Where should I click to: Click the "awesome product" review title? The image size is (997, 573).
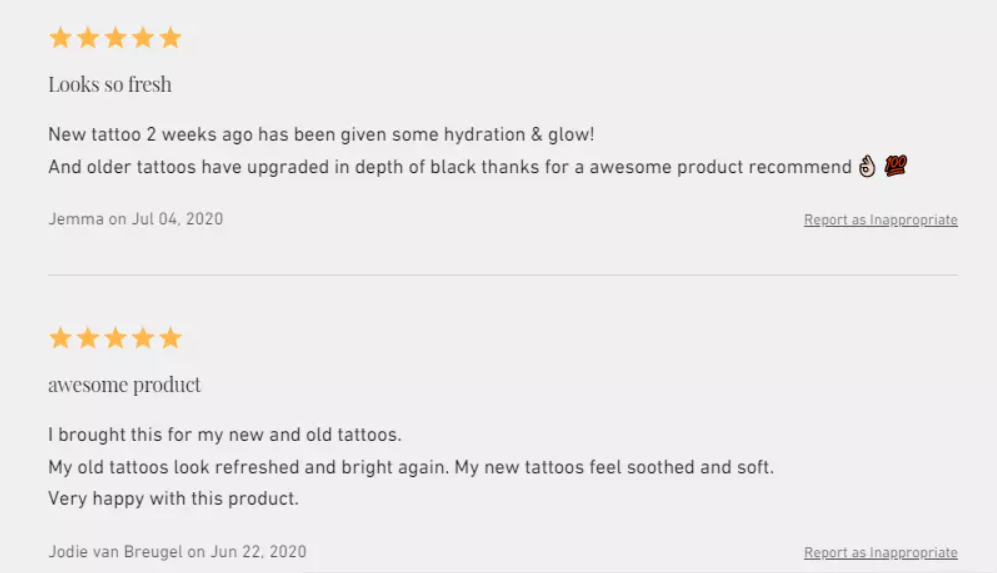(124, 385)
